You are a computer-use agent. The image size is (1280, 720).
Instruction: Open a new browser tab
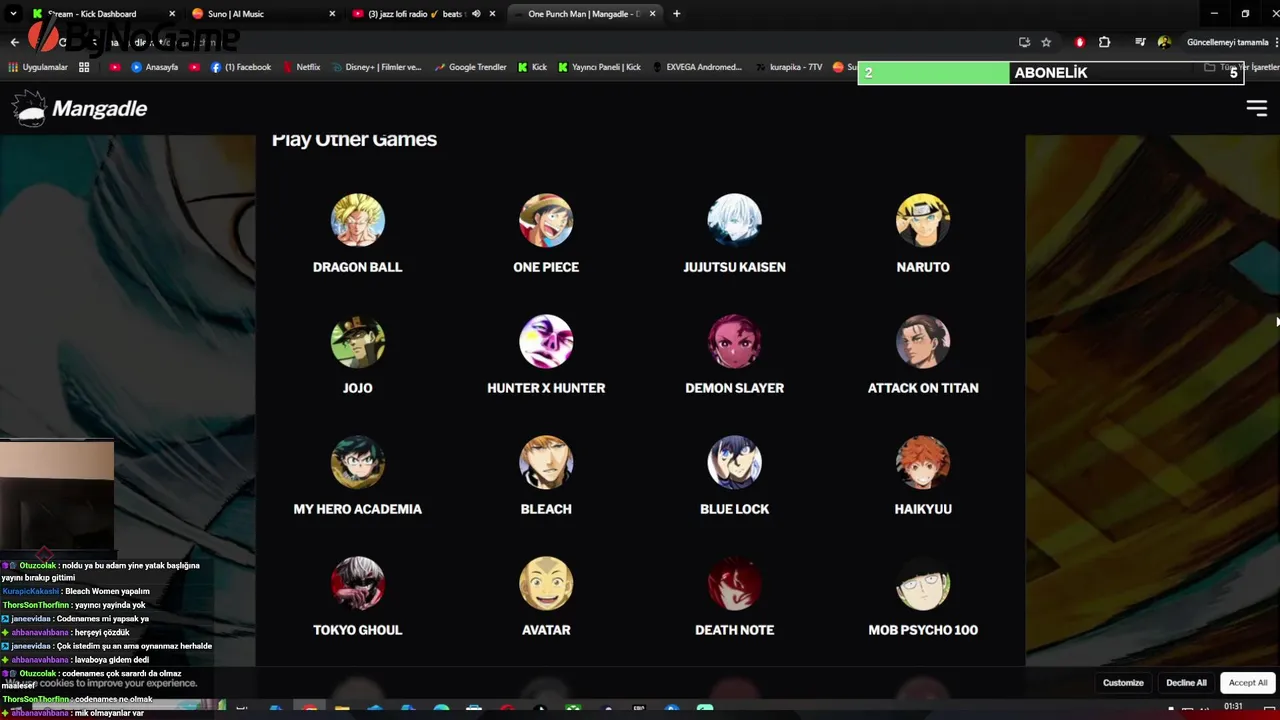click(677, 14)
